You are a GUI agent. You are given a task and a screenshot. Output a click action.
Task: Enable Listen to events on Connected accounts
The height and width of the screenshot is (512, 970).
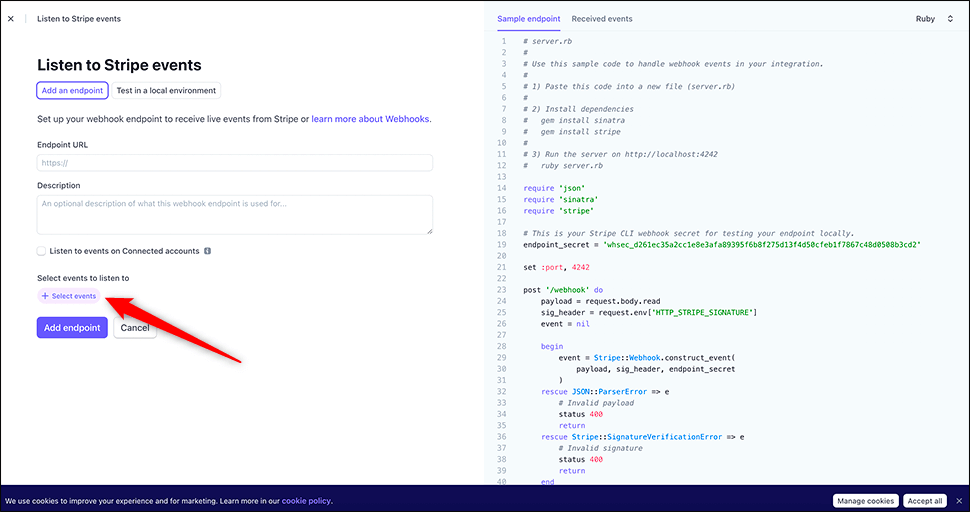click(41, 251)
